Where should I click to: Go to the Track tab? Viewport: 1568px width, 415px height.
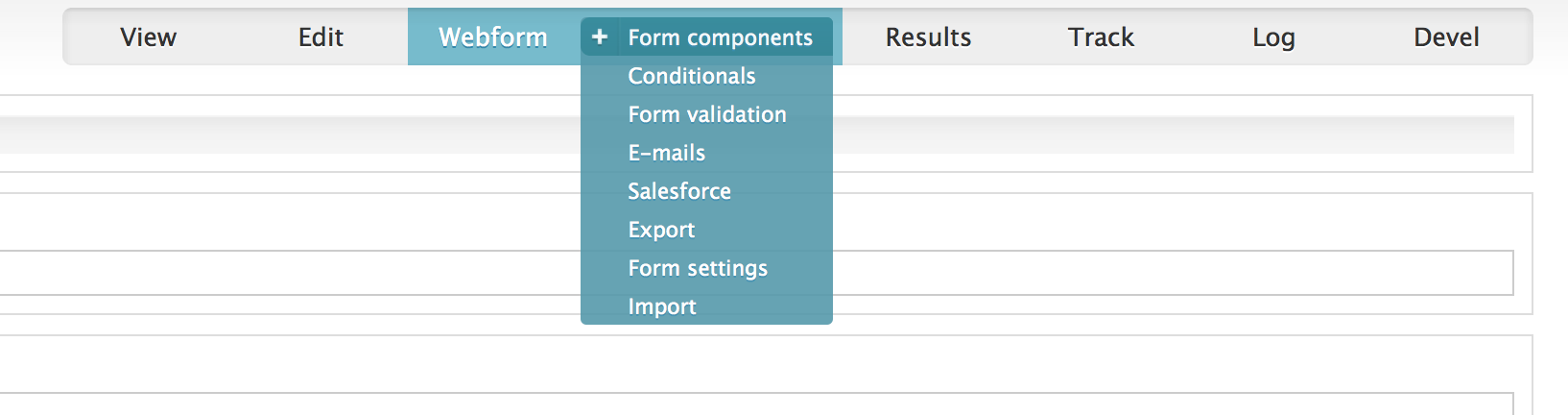coord(1101,37)
